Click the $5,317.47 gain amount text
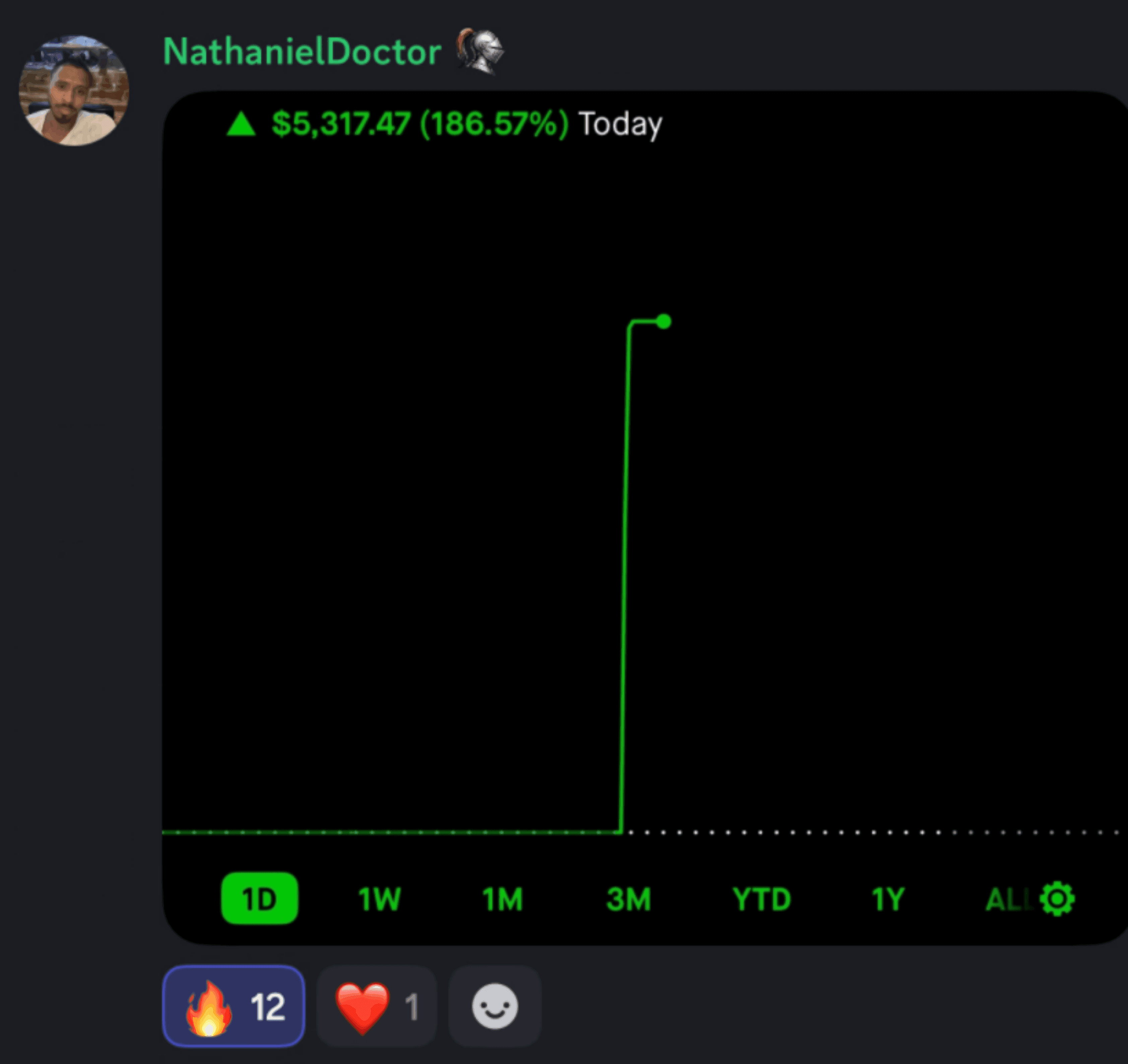This screenshot has height=1064, width=1128. click(x=341, y=124)
